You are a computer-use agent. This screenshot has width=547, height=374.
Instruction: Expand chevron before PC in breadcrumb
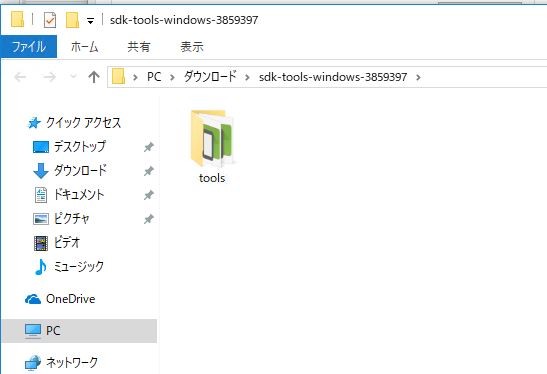(135, 77)
